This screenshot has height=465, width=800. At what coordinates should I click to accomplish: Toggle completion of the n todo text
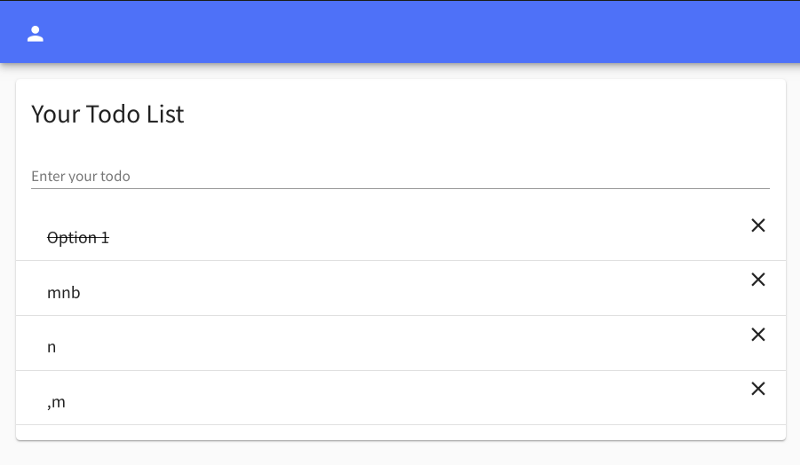(x=52, y=347)
